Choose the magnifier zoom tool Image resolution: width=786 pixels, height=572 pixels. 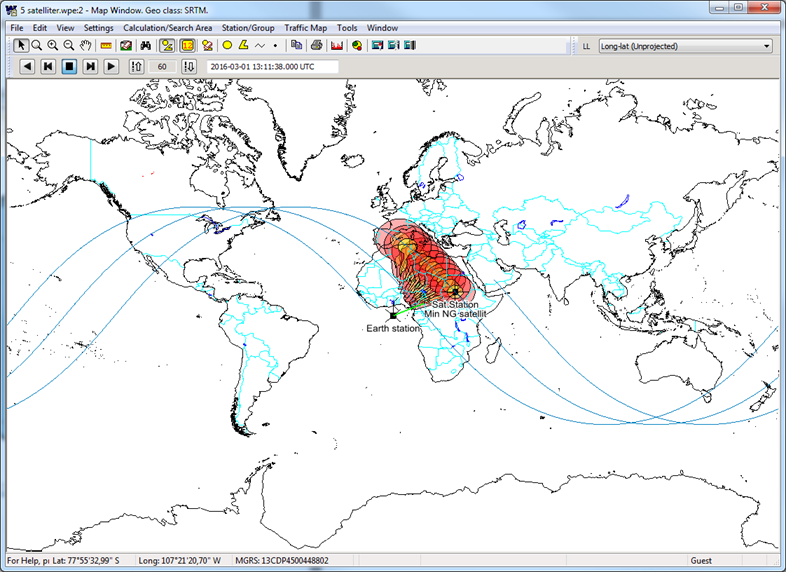[37, 46]
